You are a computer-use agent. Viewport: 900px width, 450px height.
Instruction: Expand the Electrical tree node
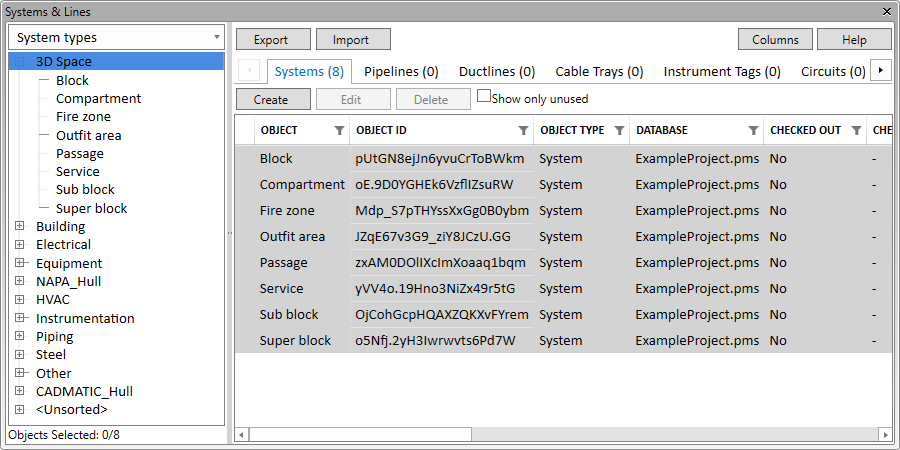pyautogui.click(x=20, y=245)
